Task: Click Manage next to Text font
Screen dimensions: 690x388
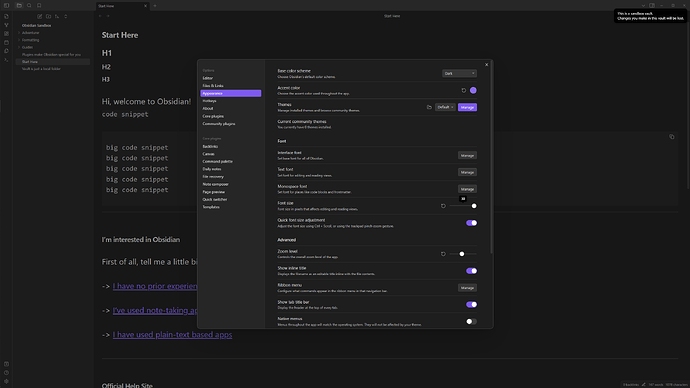Action: [x=467, y=172]
